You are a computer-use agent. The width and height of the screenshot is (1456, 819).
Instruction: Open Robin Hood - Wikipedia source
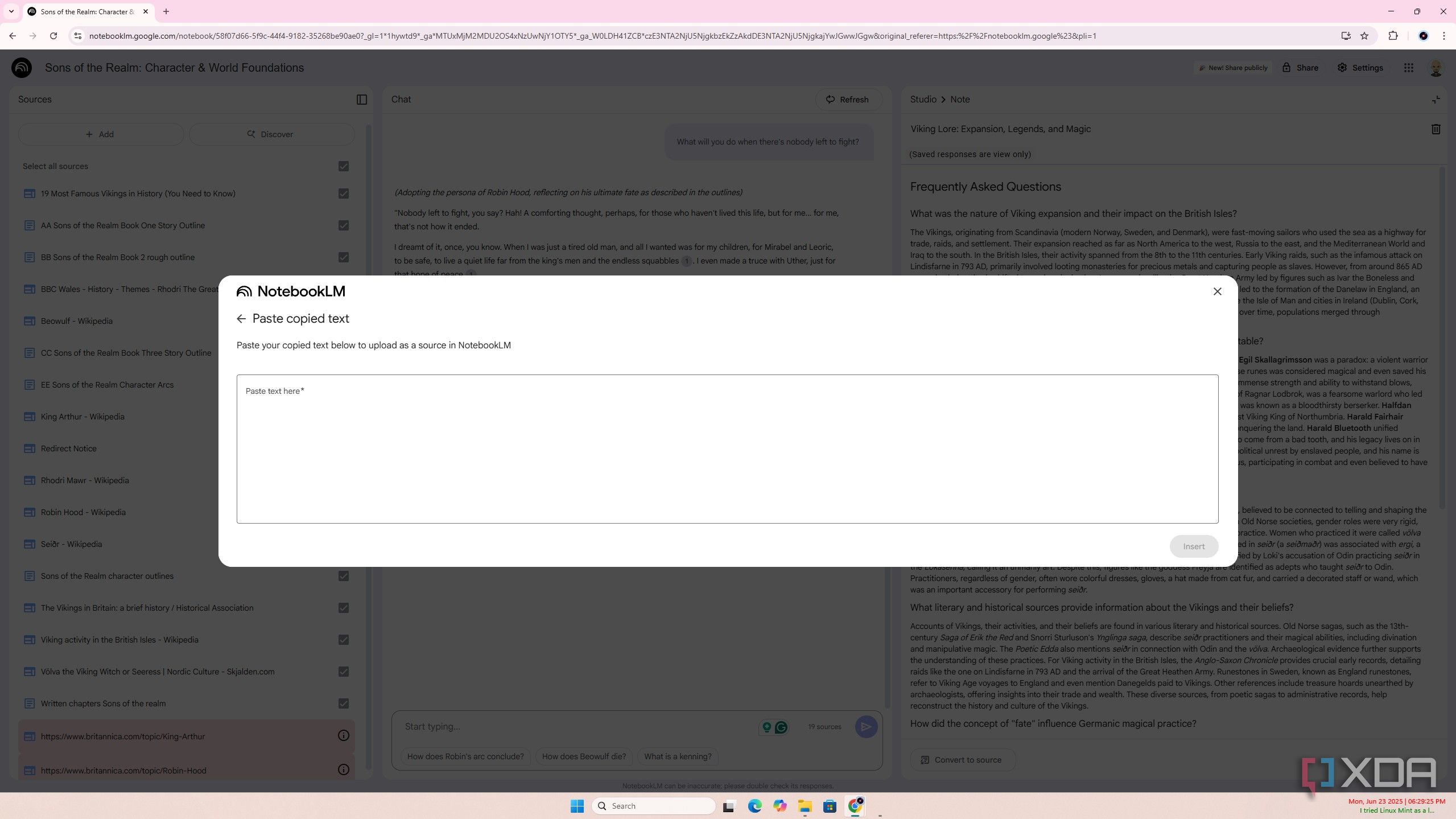point(83,512)
